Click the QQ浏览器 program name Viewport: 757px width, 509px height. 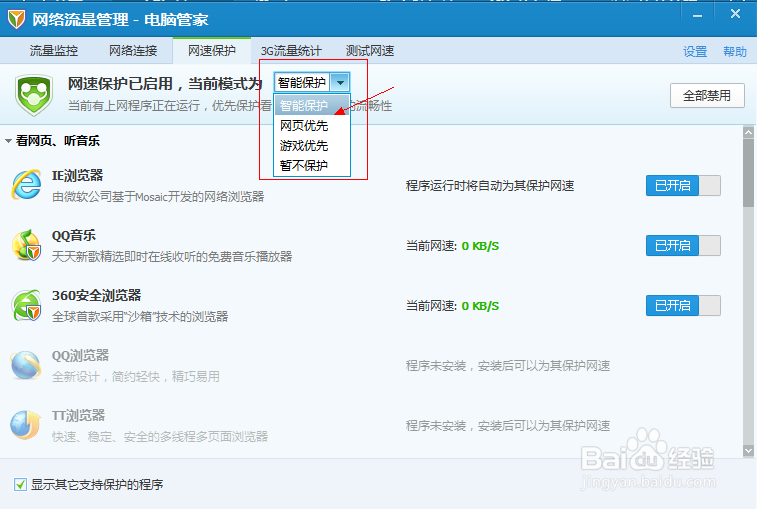[80, 355]
